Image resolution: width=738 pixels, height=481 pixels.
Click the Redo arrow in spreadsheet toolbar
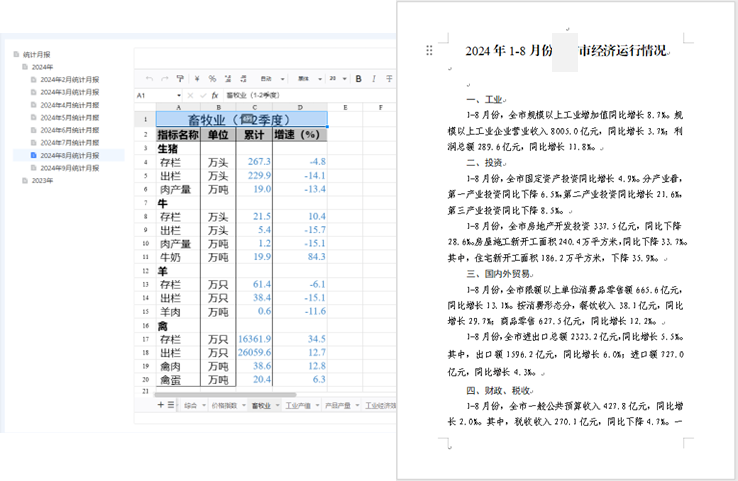point(164,78)
